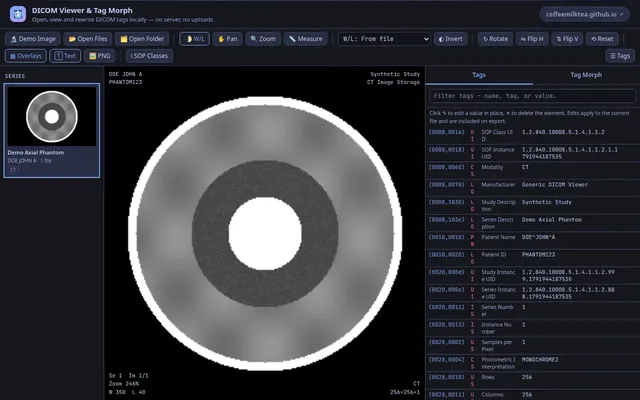Open the W/L preset dropdown

pos(384,39)
